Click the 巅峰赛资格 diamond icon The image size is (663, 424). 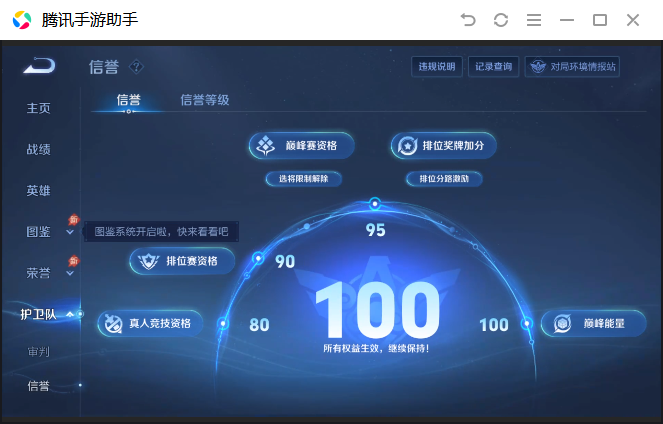(266, 145)
